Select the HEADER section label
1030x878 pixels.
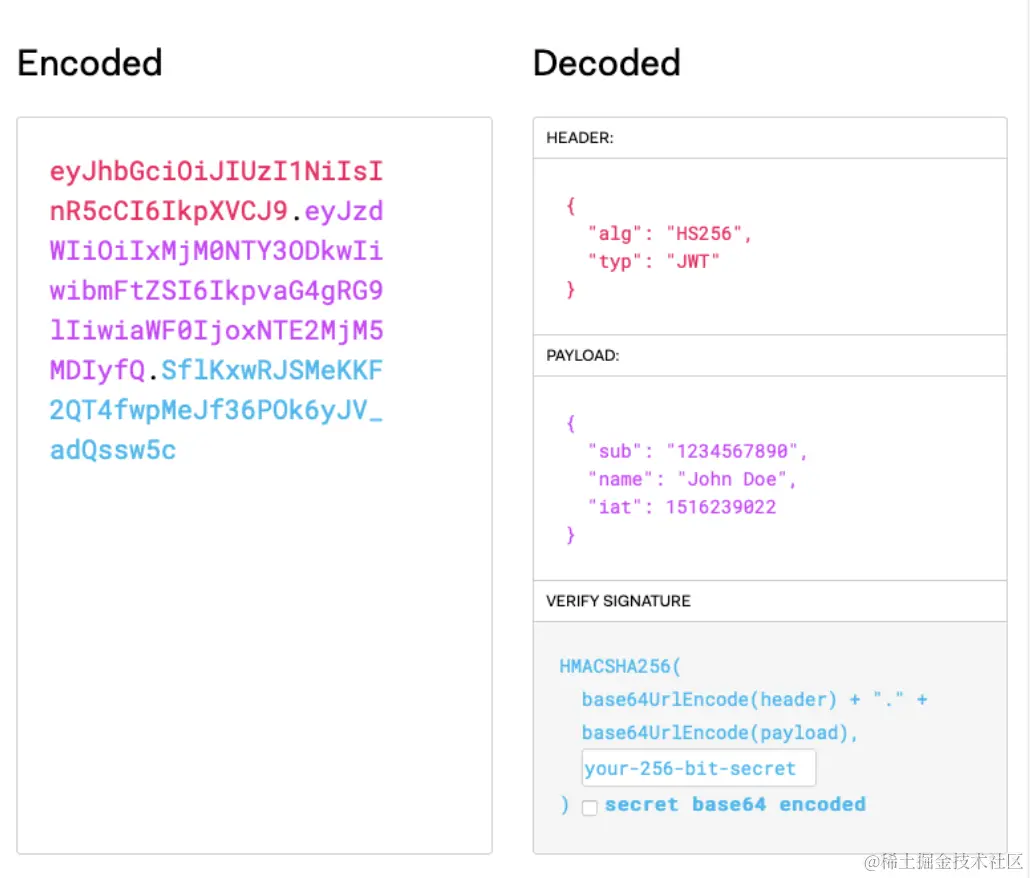580,138
